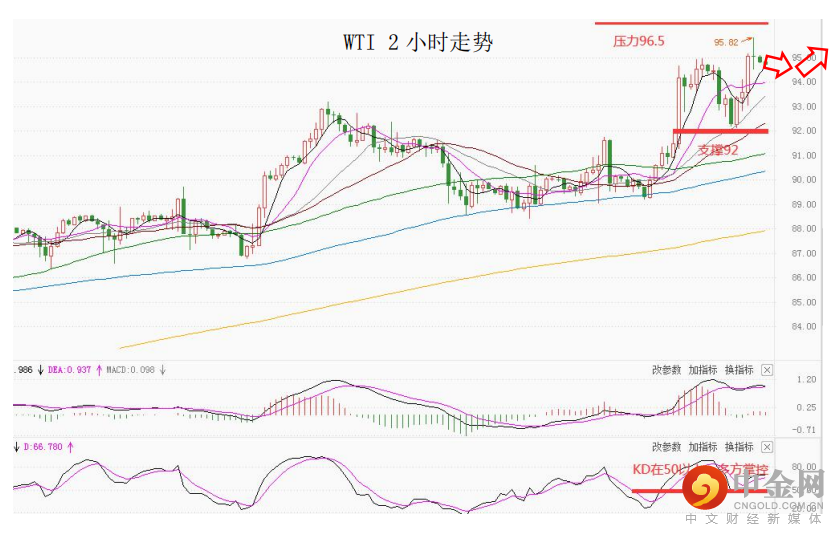Click 换指标 in the MACD panel

[x=739, y=370]
